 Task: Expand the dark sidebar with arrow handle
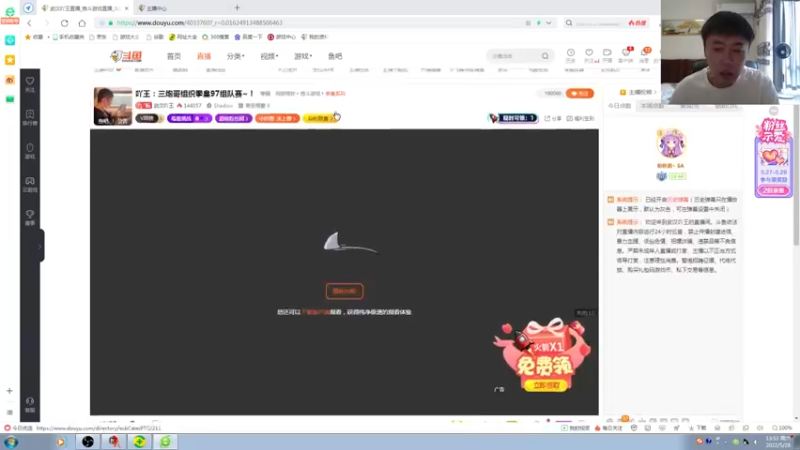(x=40, y=246)
